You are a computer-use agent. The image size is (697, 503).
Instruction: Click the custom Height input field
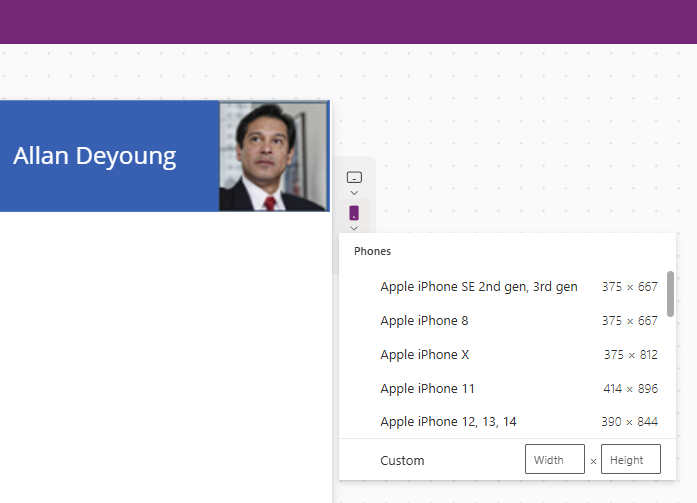tap(631, 459)
